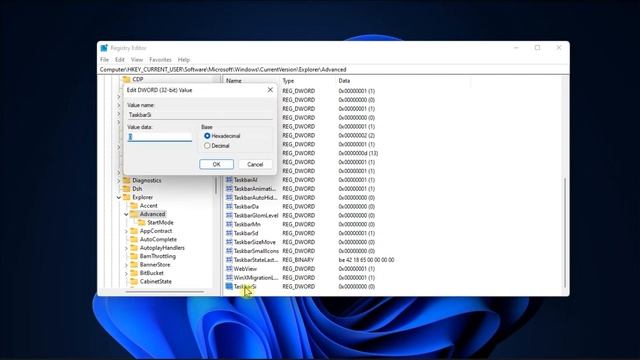The width and height of the screenshot is (640, 360).
Task: Open the Help menu
Action: click(x=184, y=60)
